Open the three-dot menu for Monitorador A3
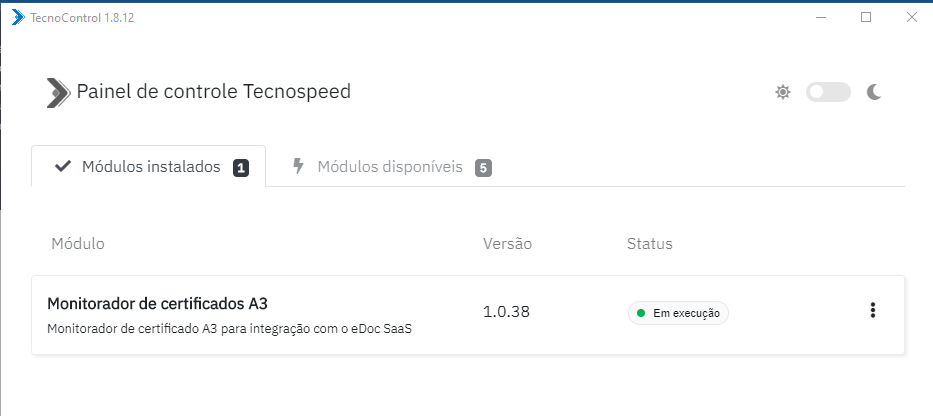 (873, 310)
